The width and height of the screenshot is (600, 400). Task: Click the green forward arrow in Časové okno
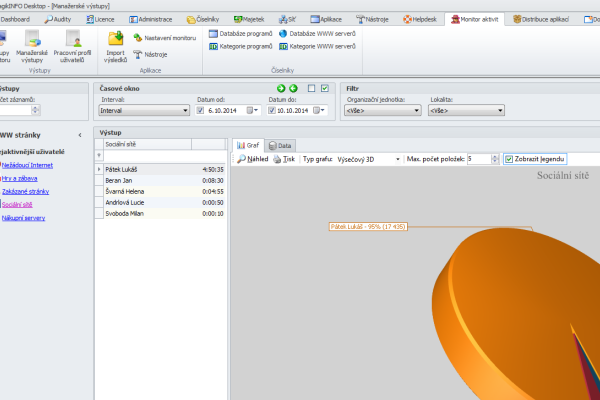[x=281, y=88]
